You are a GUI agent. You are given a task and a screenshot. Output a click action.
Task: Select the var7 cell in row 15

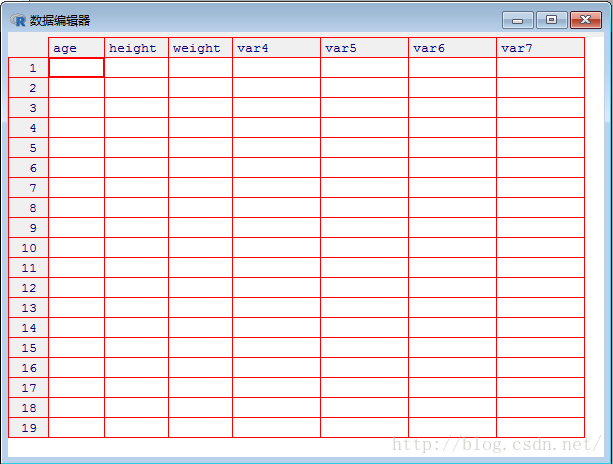coord(540,348)
